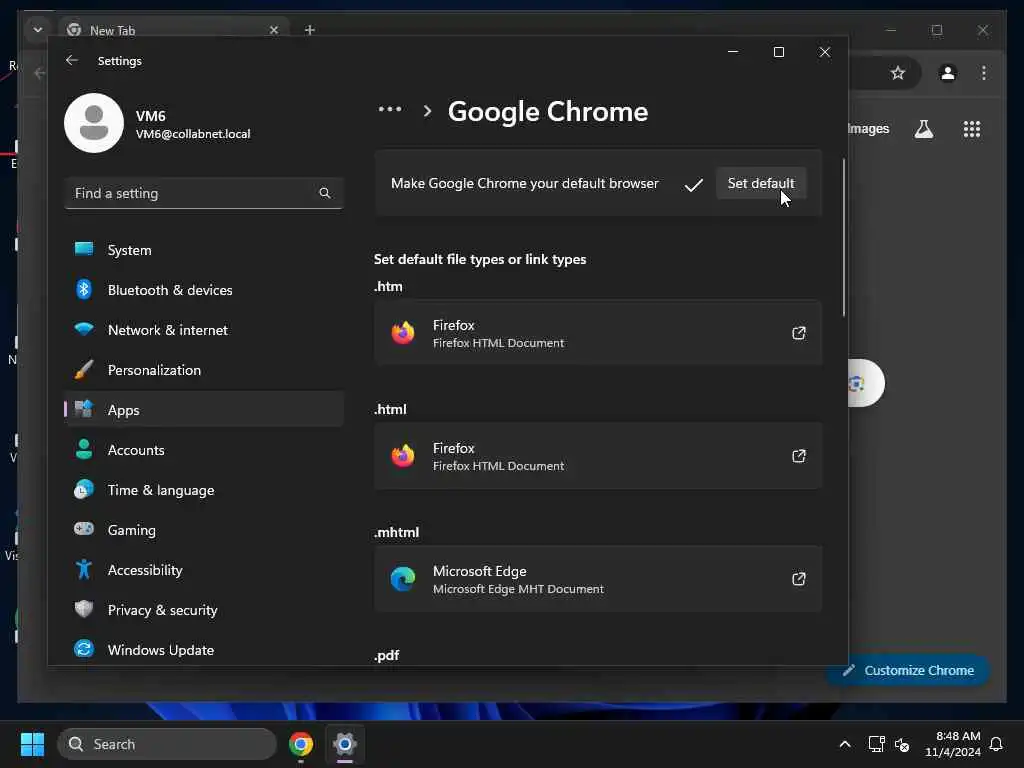This screenshot has width=1024, height=768.
Task: Click the Set default button
Action: click(761, 184)
